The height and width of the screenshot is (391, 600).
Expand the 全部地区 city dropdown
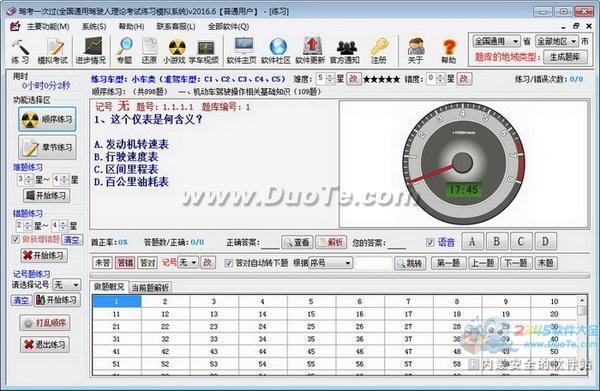click(556, 41)
